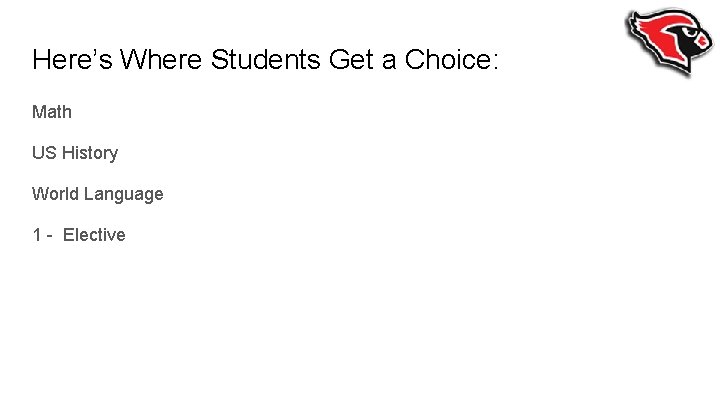Select the "US History" line
This screenshot has height=405, width=720.
(x=75, y=153)
